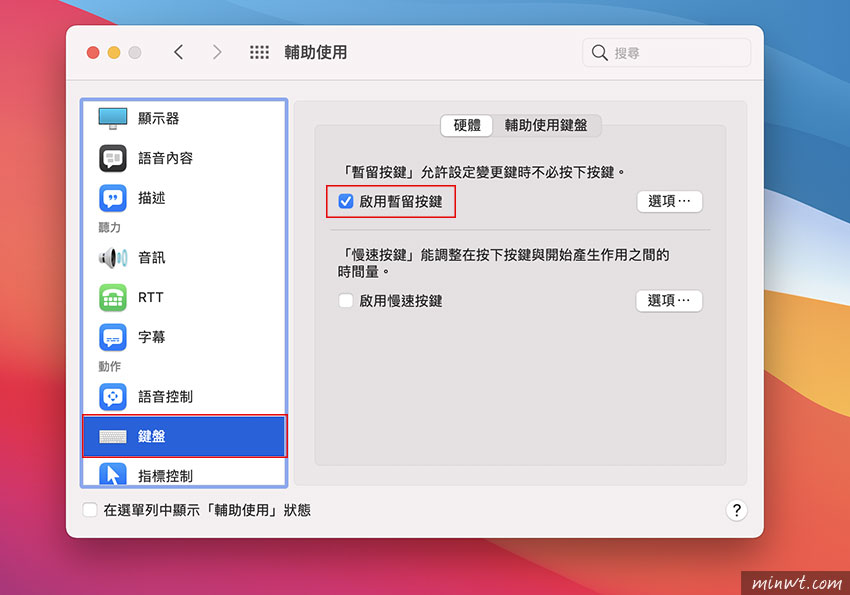Open help with the question mark button

tap(736, 510)
